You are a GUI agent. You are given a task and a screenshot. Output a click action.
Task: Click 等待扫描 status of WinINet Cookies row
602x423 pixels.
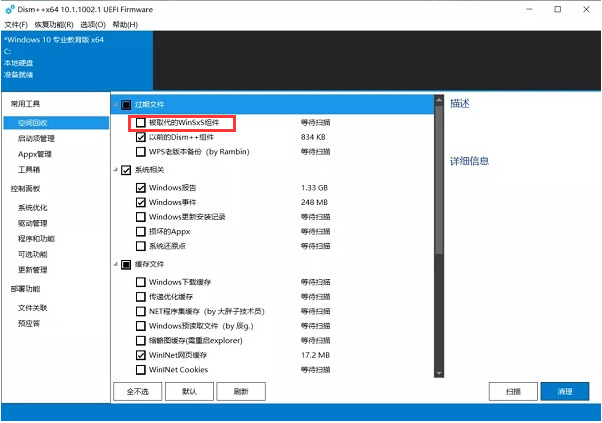tap(315, 370)
